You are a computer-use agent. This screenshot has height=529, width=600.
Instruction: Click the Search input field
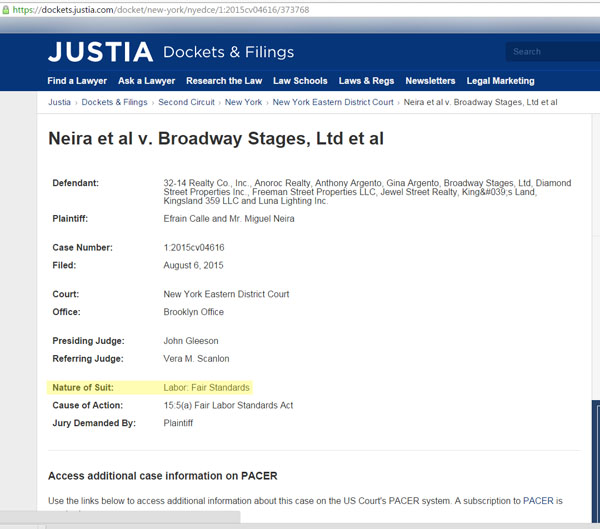pos(552,51)
